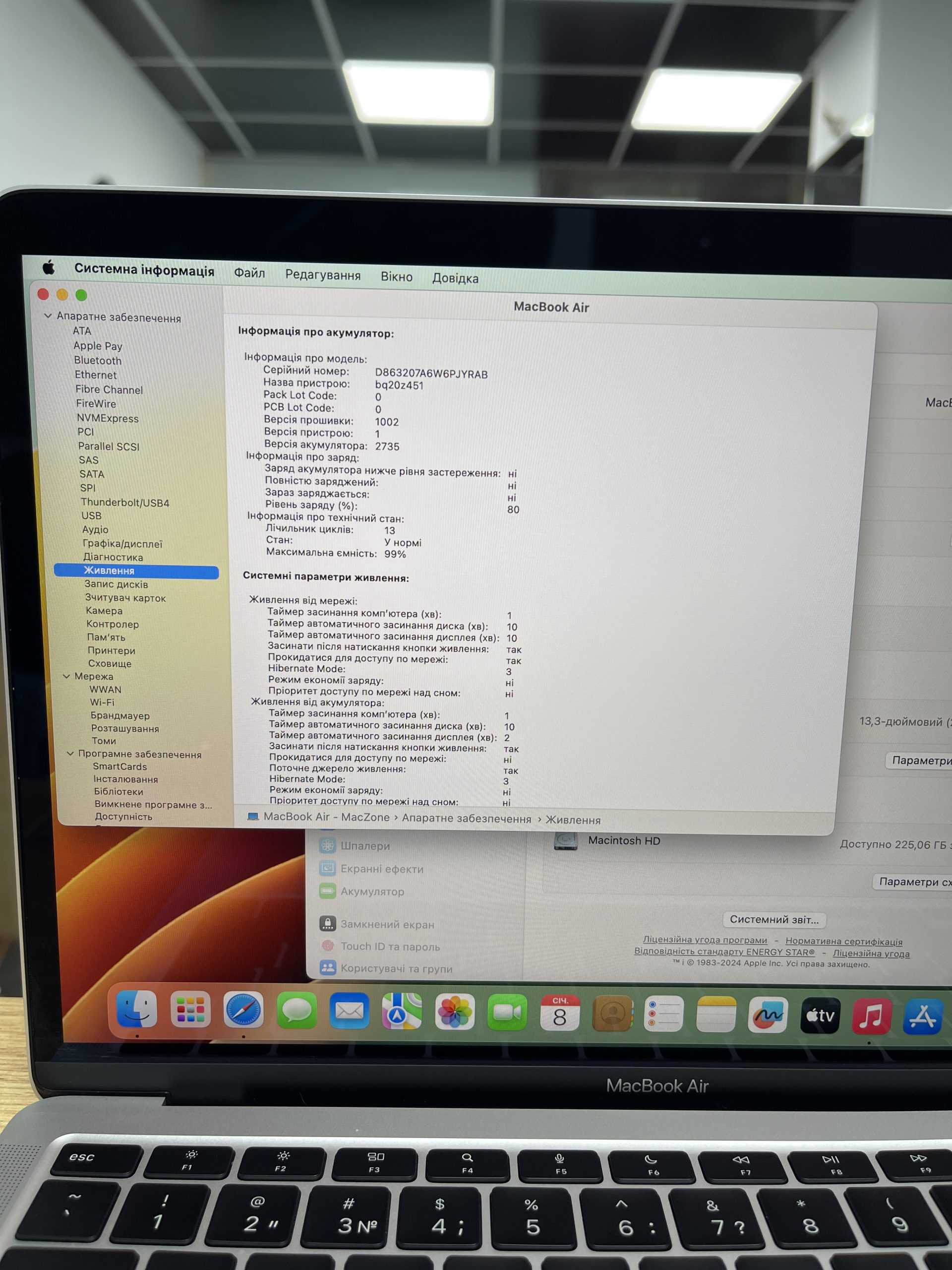This screenshot has width=952, height=1270.
Task: Open Нормативна сертифікація link
Action: 843,942
